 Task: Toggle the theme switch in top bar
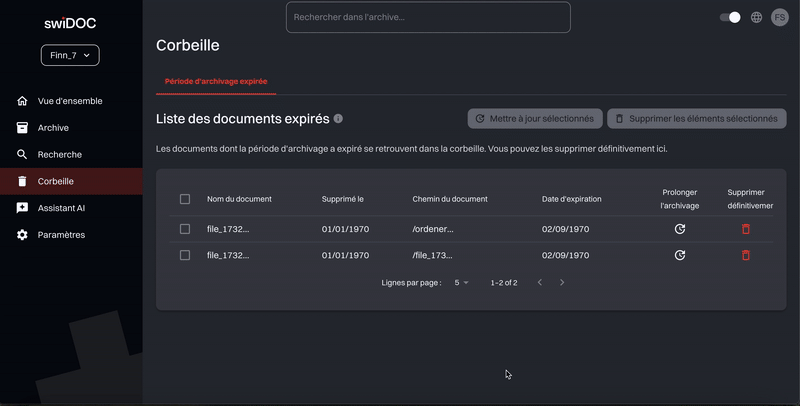pyautogui.click(x=731, y=17)
